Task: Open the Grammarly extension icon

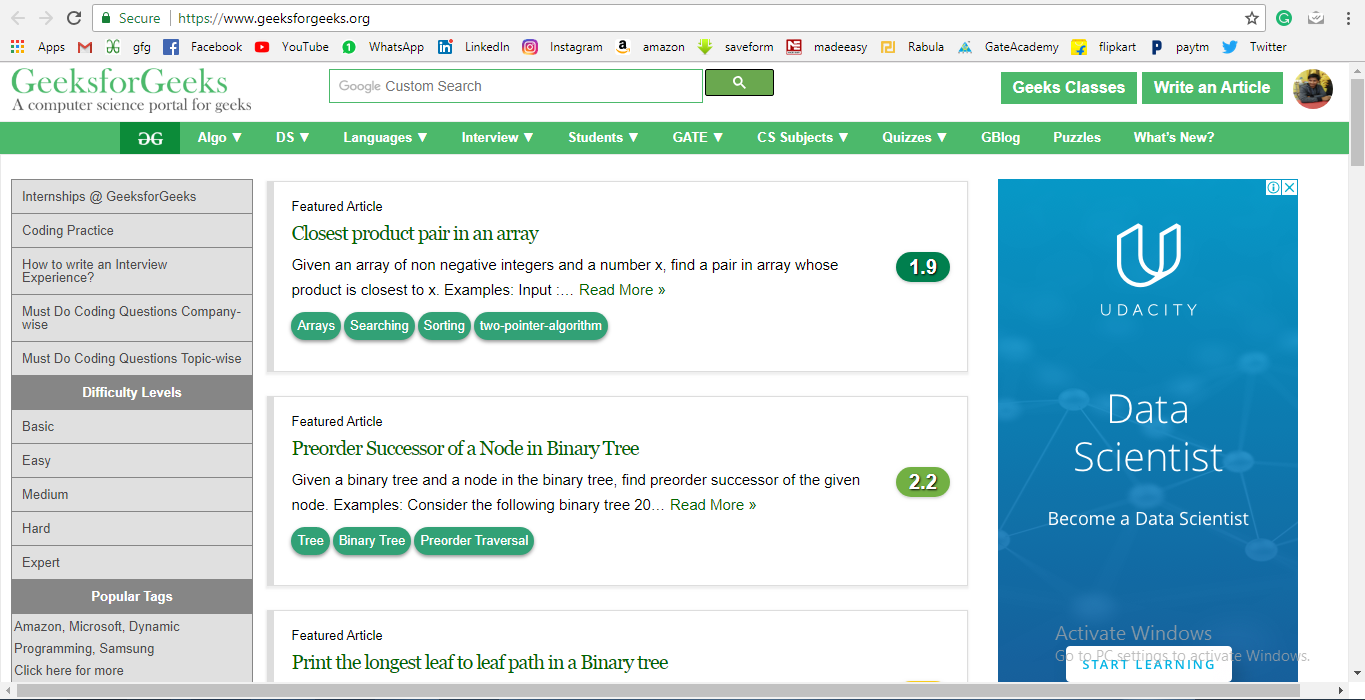Action: point(1284,18)
